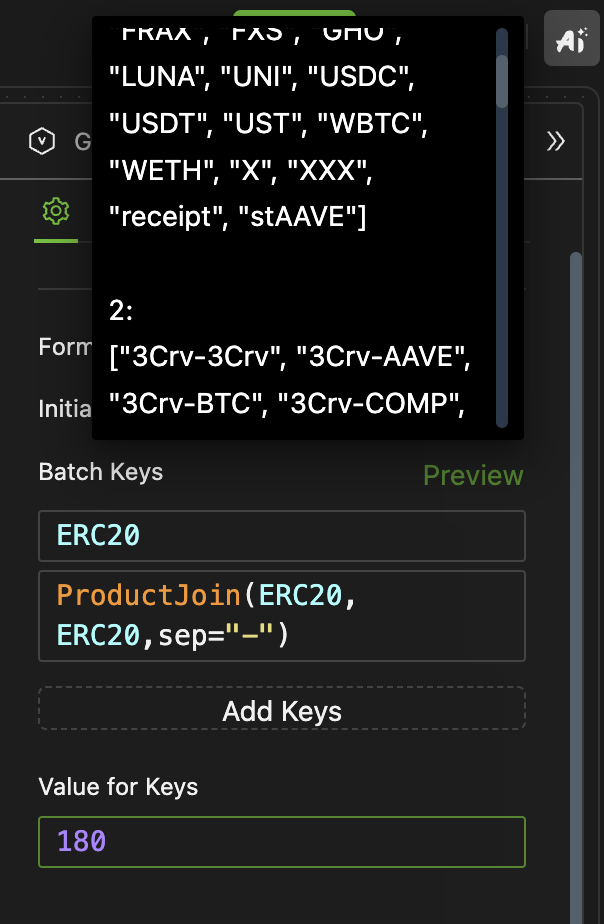Open the settings gear tab
This screenshot has width=604, height=924.
(x=55, y=211)
